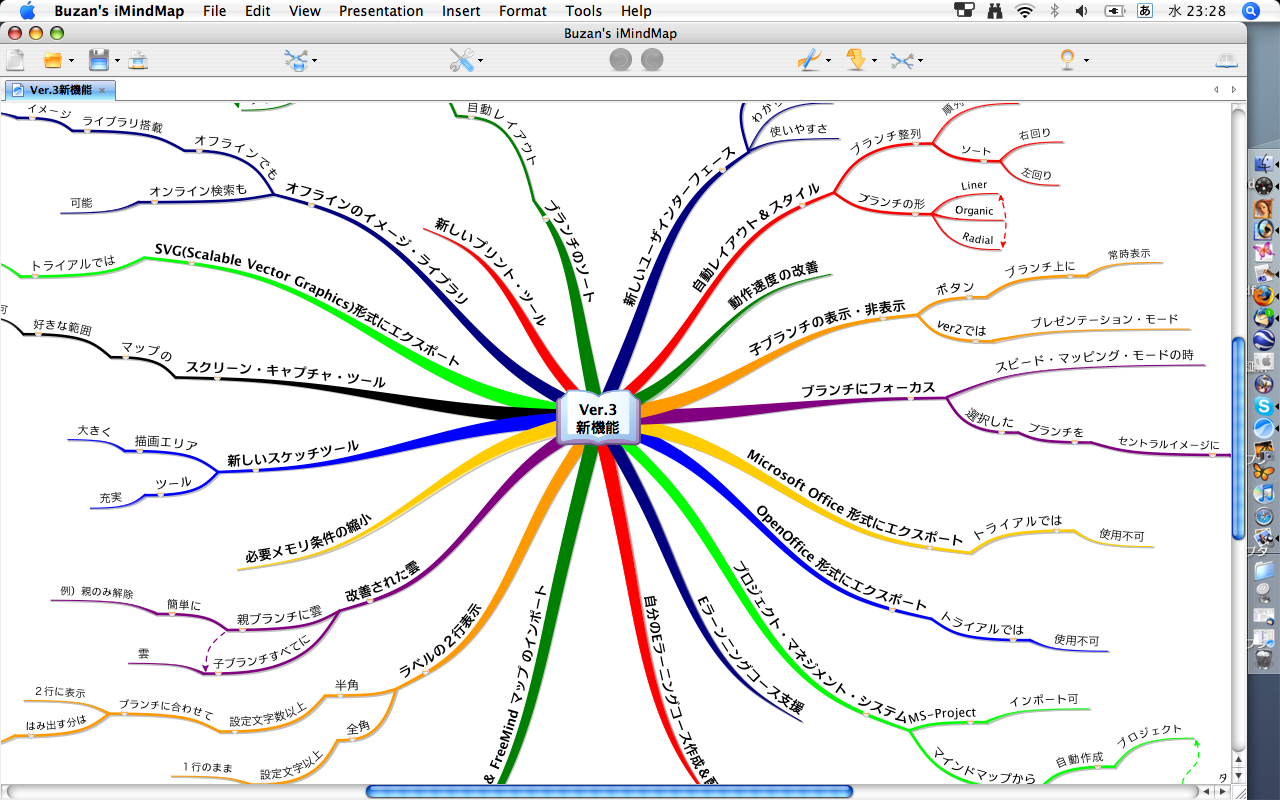Click the open book icon at toolbar right
Viewport: 1280px width, 800px height.
coord(1226,60)
